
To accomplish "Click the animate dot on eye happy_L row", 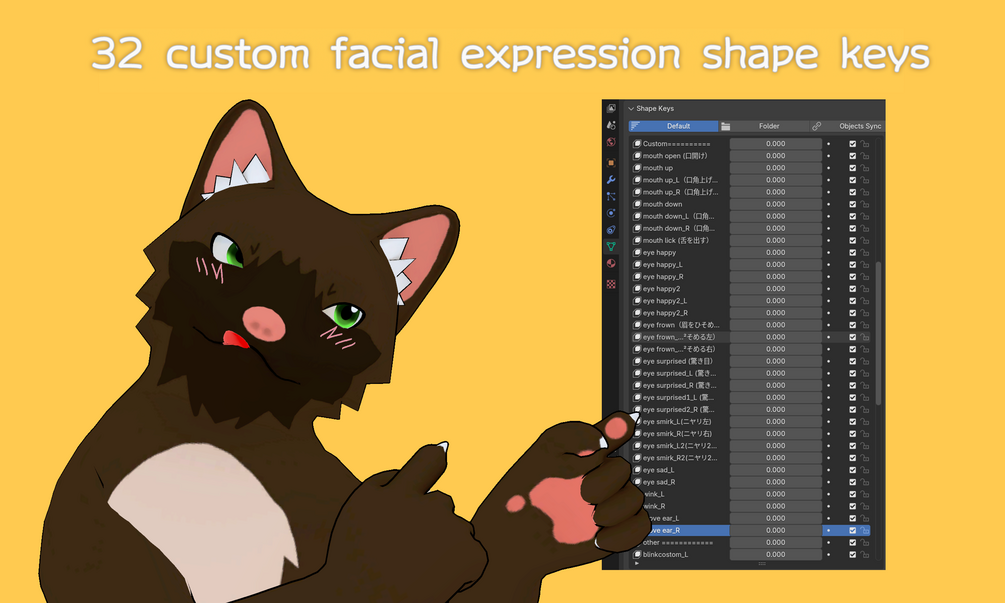I will [x=828, y=265].
